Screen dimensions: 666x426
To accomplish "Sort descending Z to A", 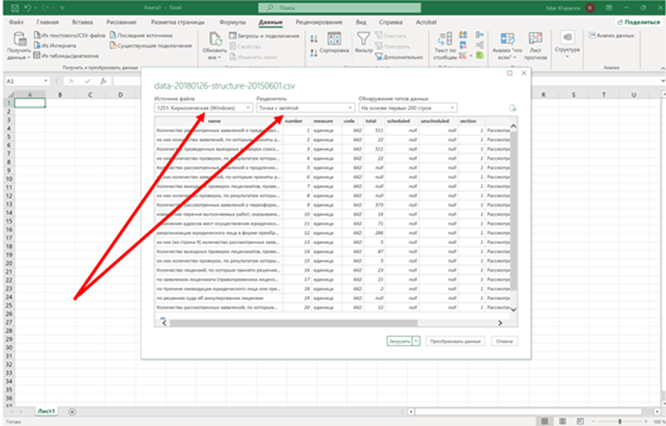I will 314,53.
